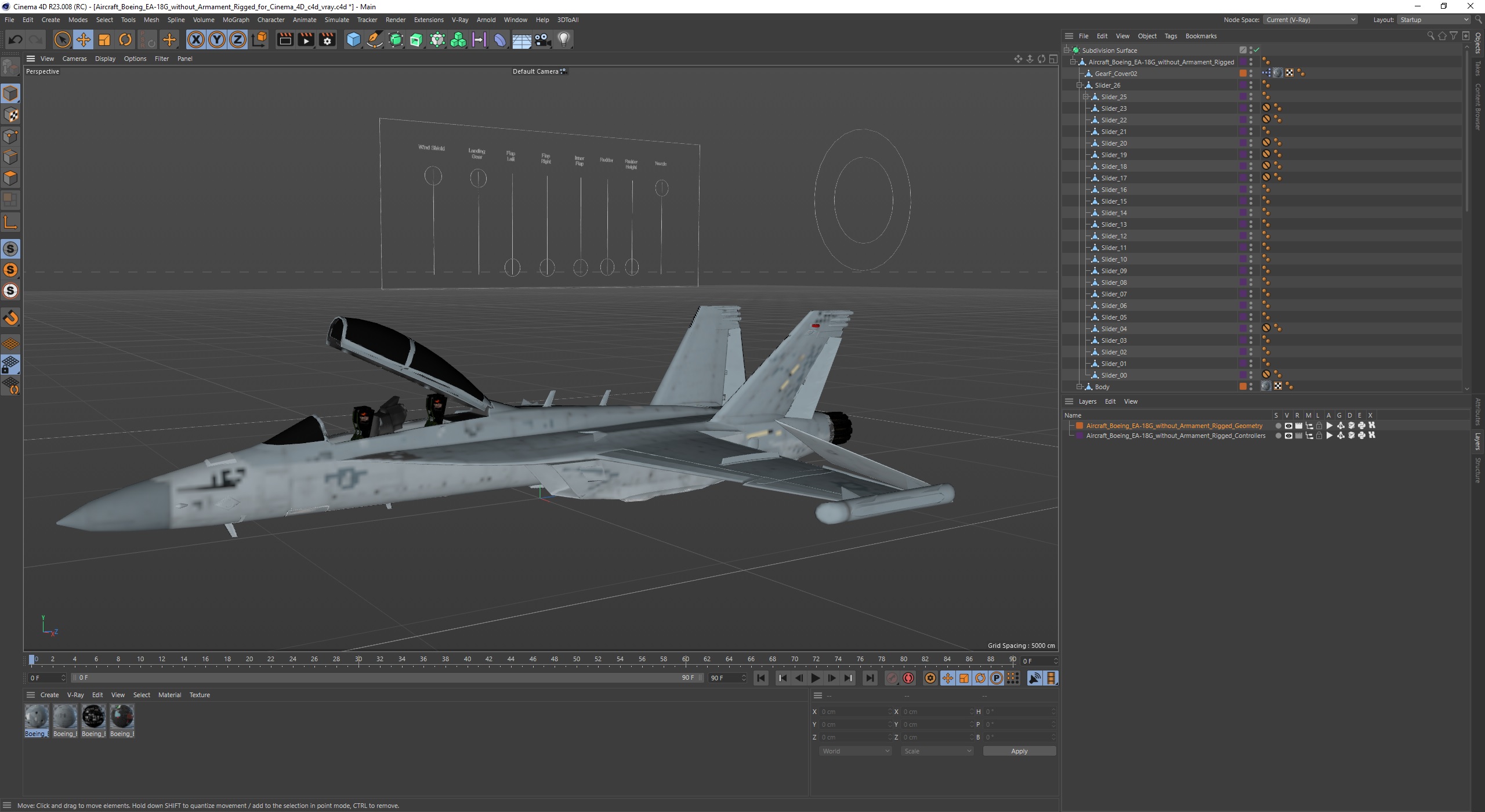
Task: Click Controllers layer color swatch
Action: [x=1080, y=436]
